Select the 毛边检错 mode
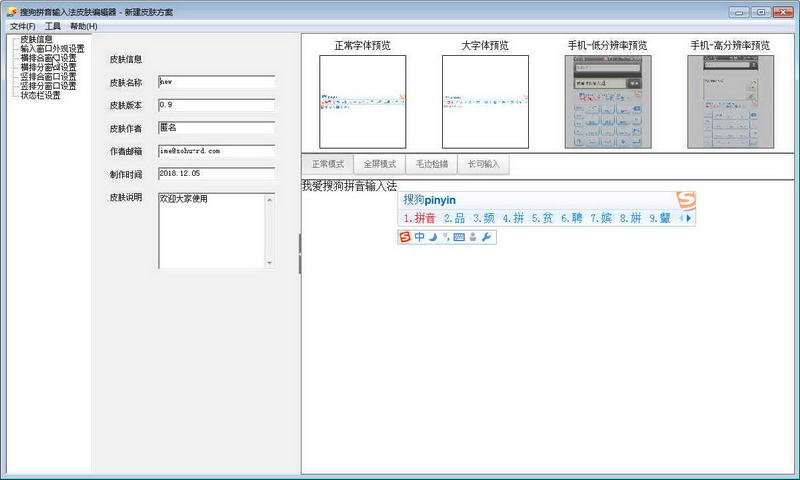This screenshot has height=480, width=800. tap(431, 164)
